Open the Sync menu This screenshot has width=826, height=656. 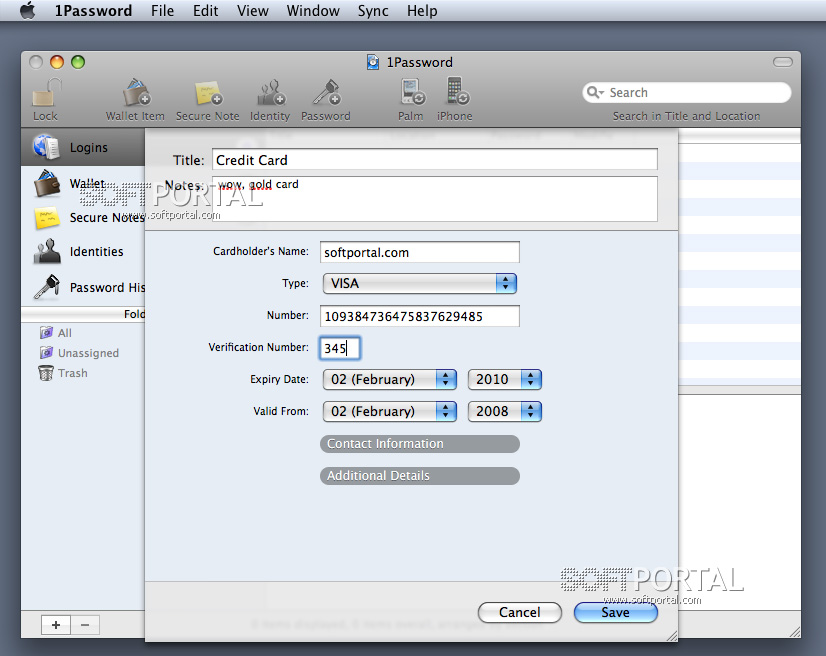coord(373,11)
